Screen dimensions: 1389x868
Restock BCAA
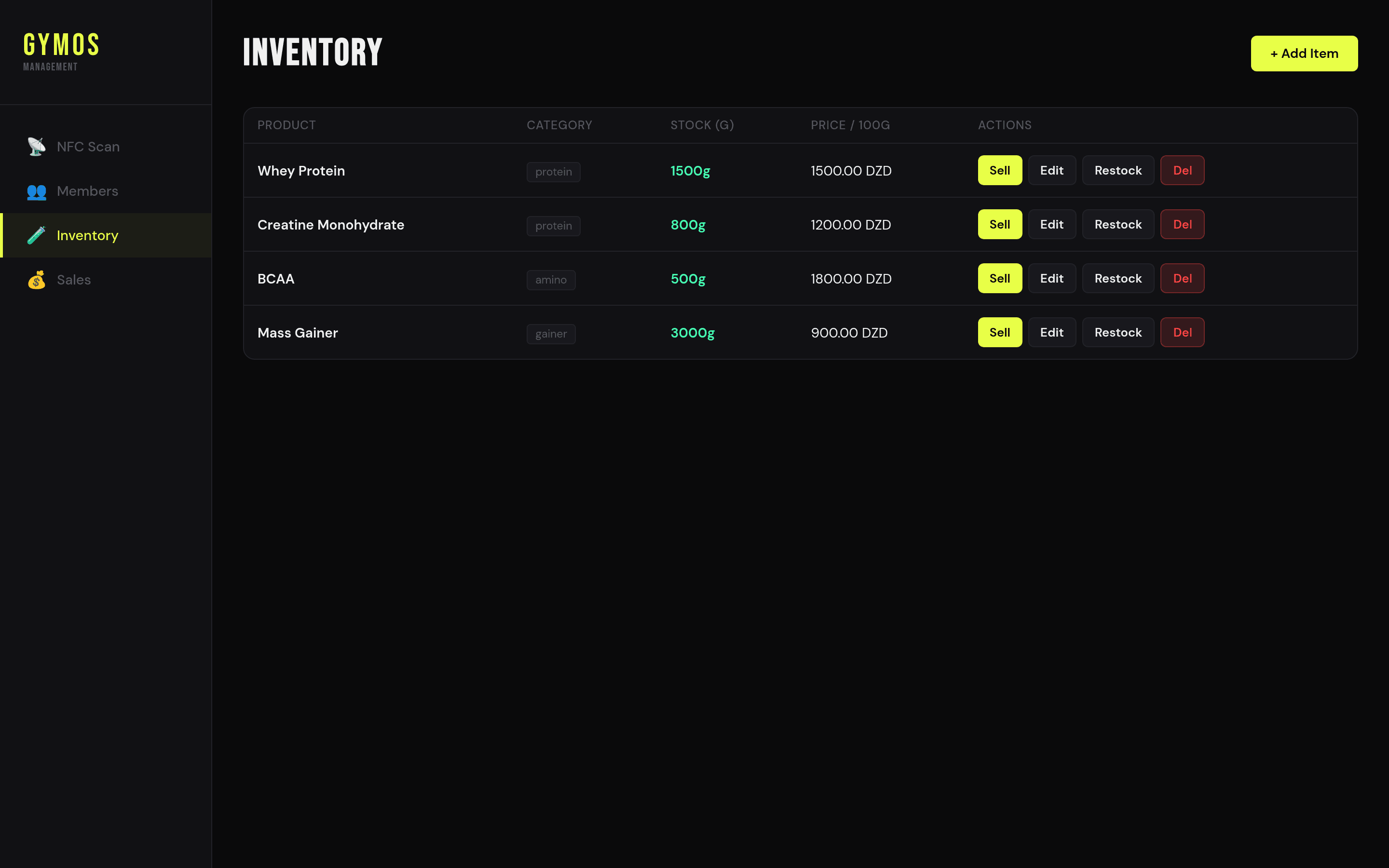point(1118,278)
